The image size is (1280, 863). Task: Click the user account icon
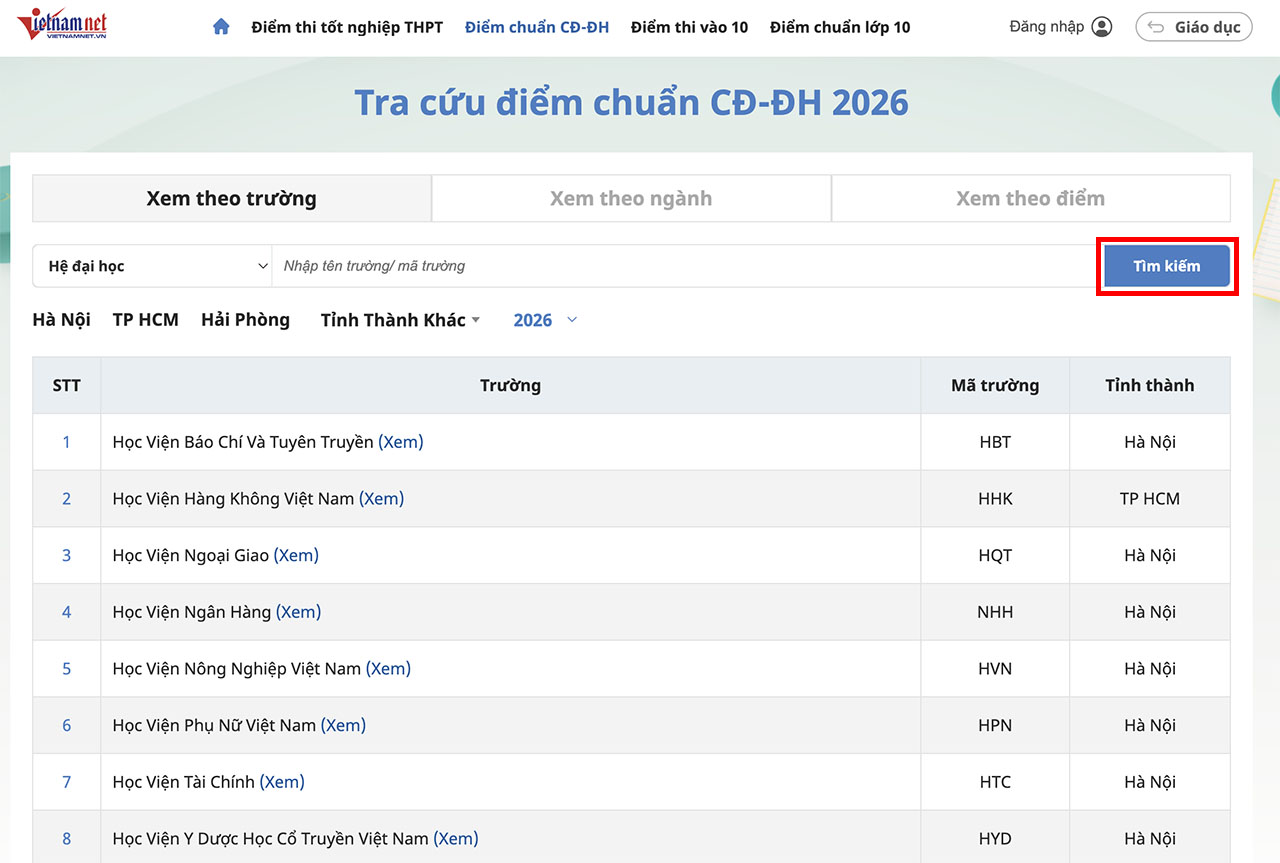click(1102, 27)
